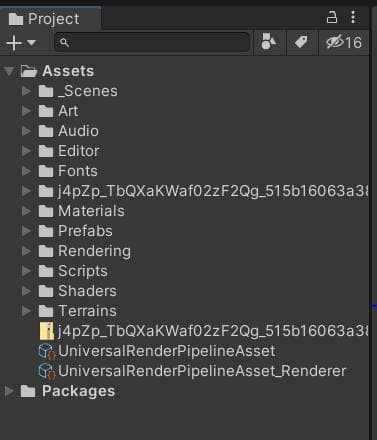Expand the Materials folder arrow
The height and width of the screenshot is (440, 377).
(26, 211)
